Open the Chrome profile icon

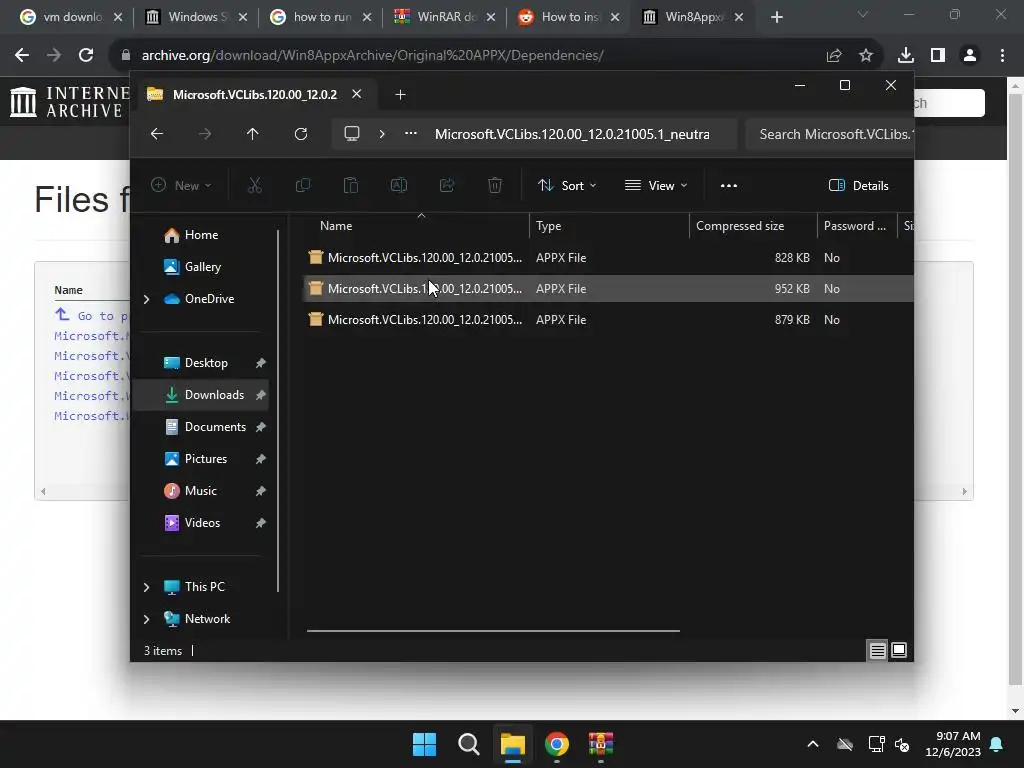pos(970,56)
